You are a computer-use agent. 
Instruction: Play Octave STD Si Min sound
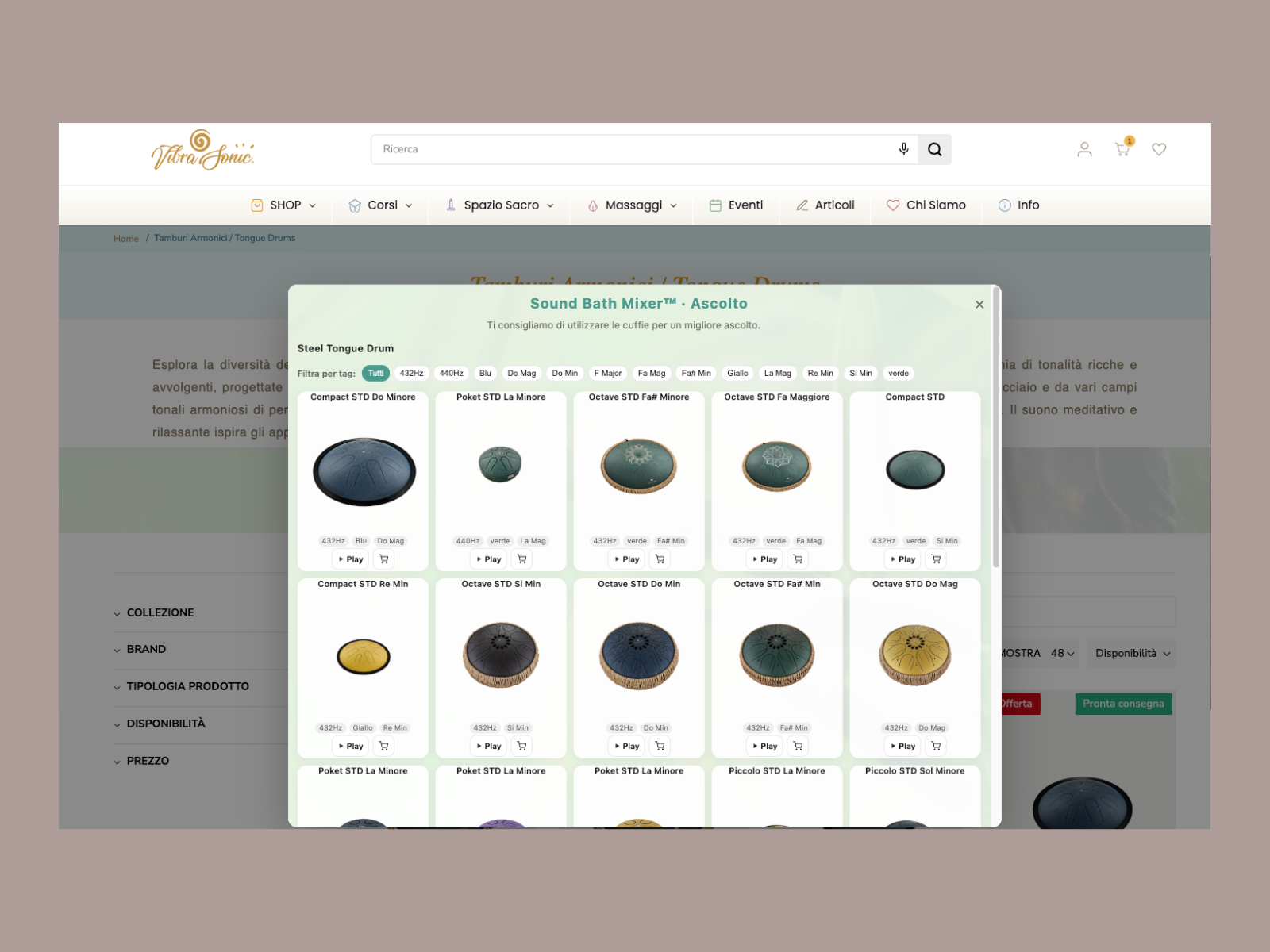[489, 746]
